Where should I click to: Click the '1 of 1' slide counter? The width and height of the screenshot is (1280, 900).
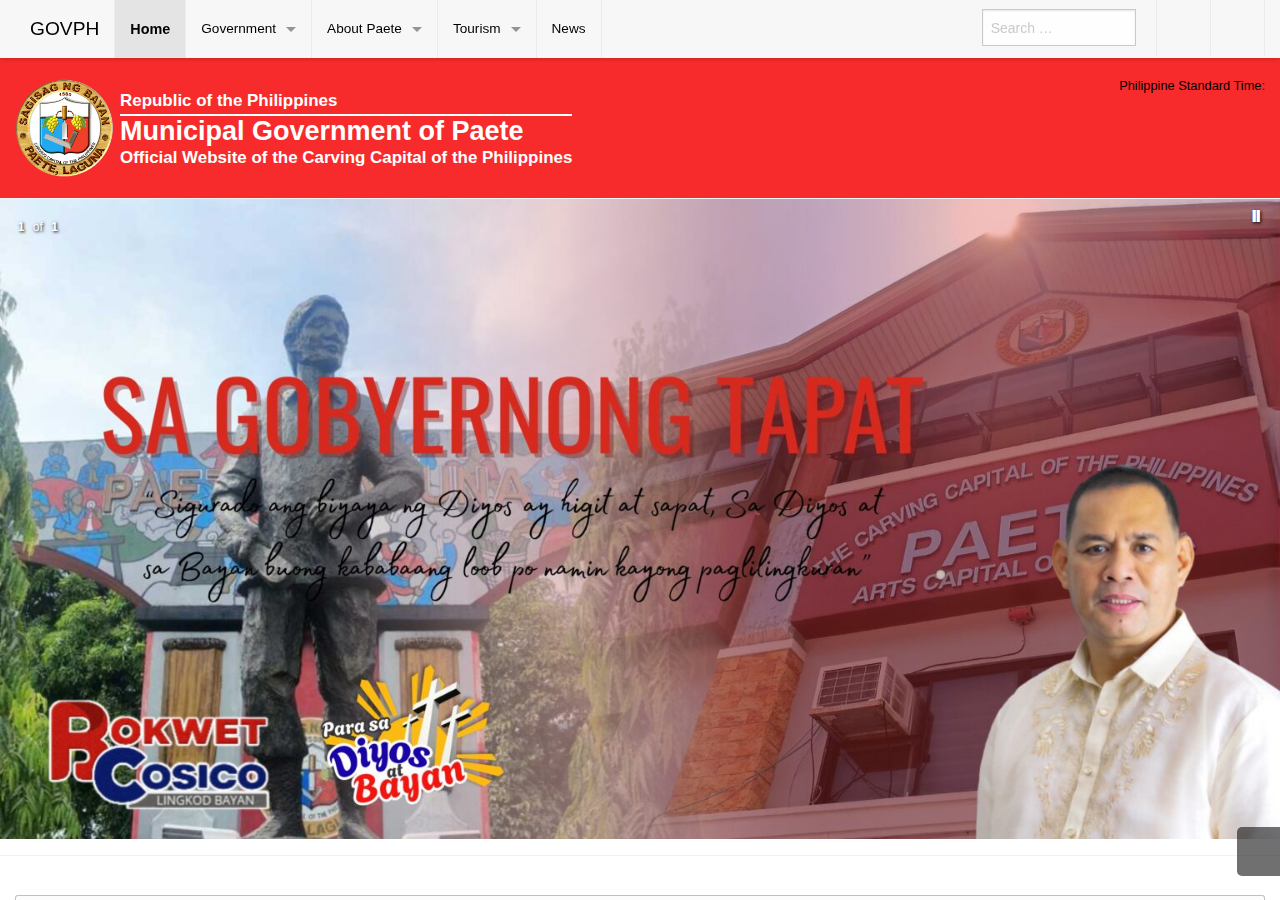38,227
